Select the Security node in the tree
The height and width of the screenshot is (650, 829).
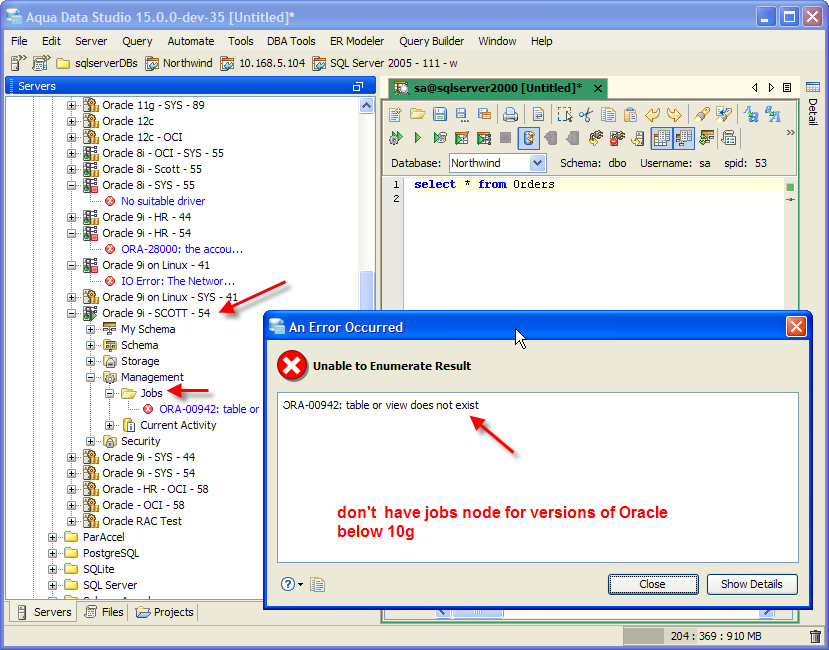click(140, 441)
